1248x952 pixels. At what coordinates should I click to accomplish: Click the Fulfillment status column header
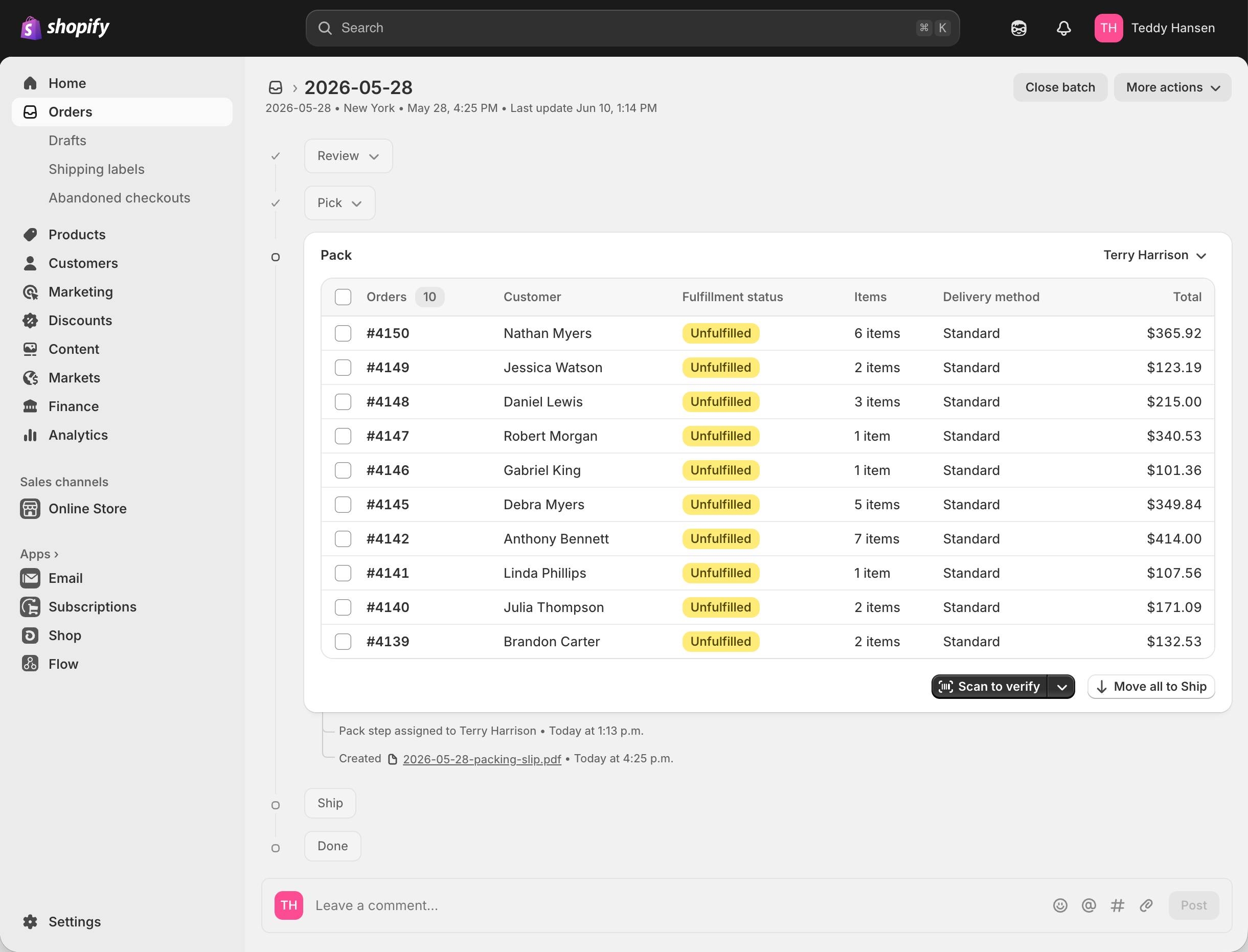pyautogui.click(x=732, y=297)
